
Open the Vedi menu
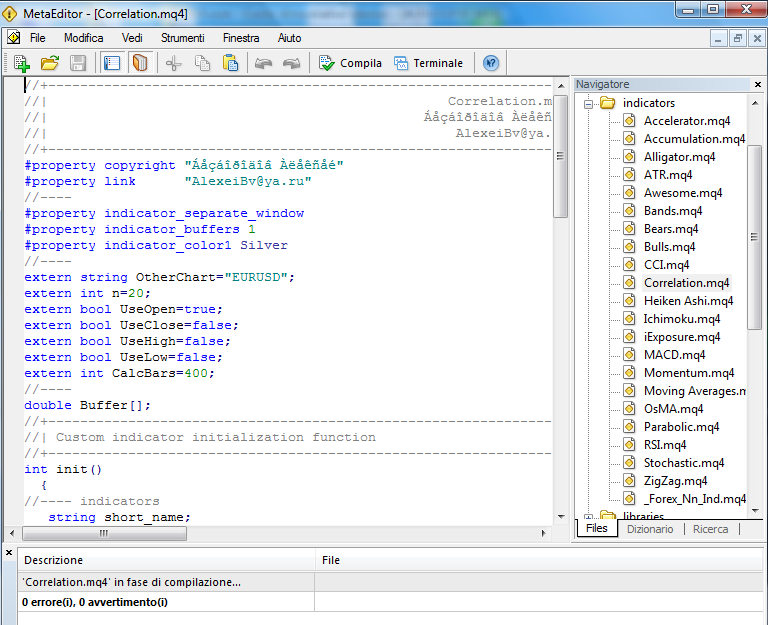(x=132, y=38)
